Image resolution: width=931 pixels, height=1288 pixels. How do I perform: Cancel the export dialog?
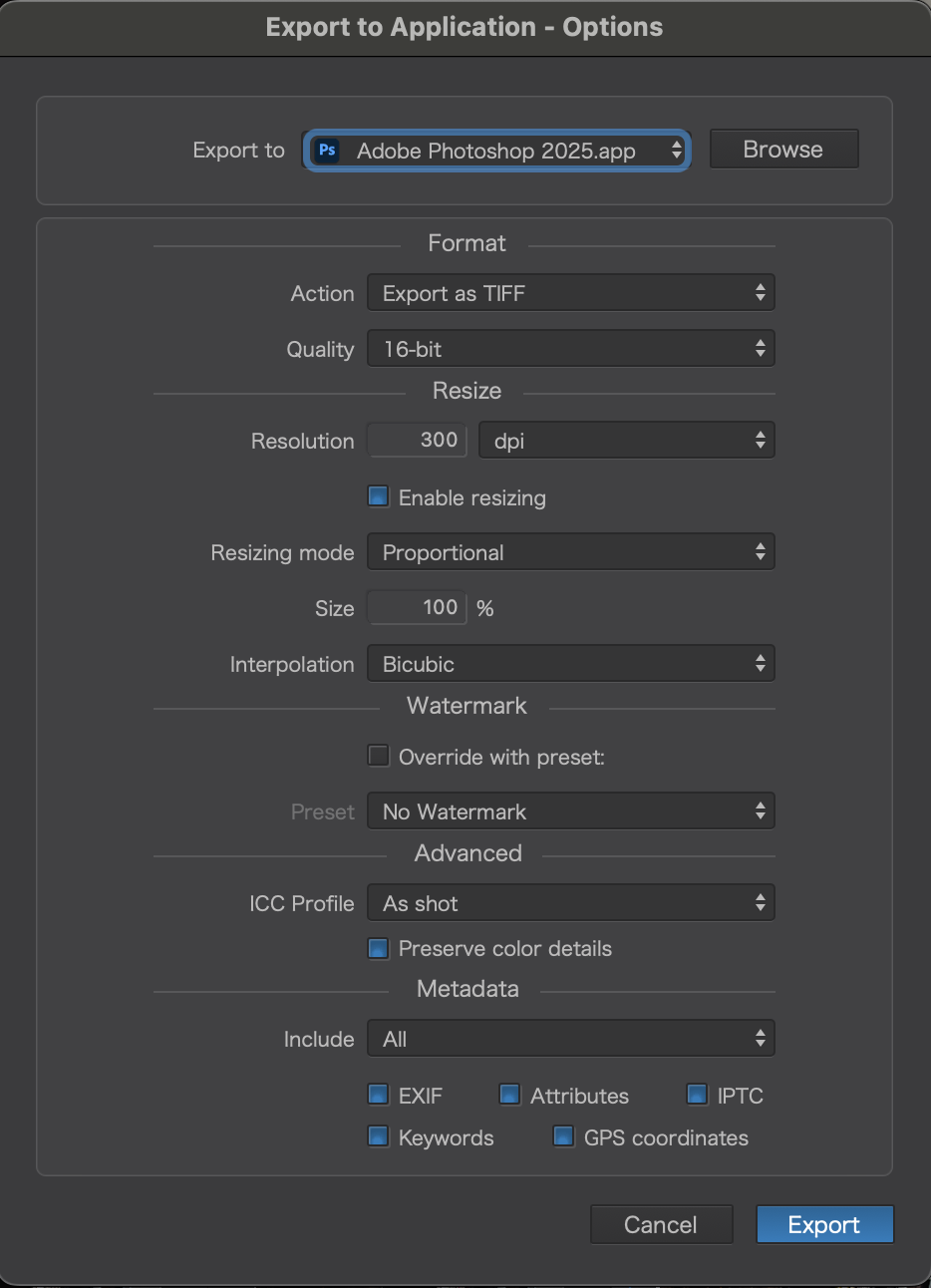pyautogui.click(x=661, y=1224)
